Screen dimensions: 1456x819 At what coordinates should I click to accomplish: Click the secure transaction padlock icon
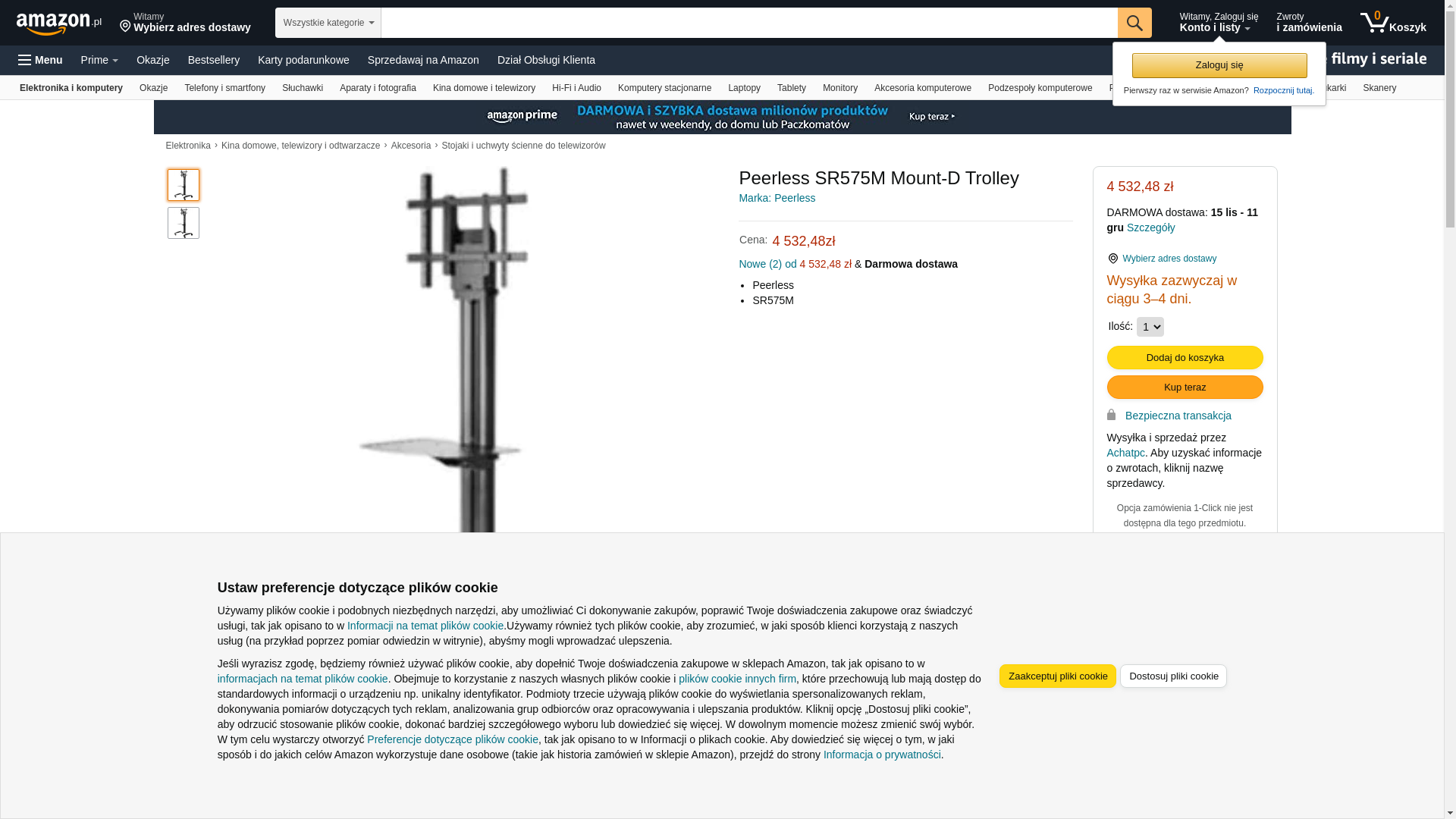[x=1112, y=415]
